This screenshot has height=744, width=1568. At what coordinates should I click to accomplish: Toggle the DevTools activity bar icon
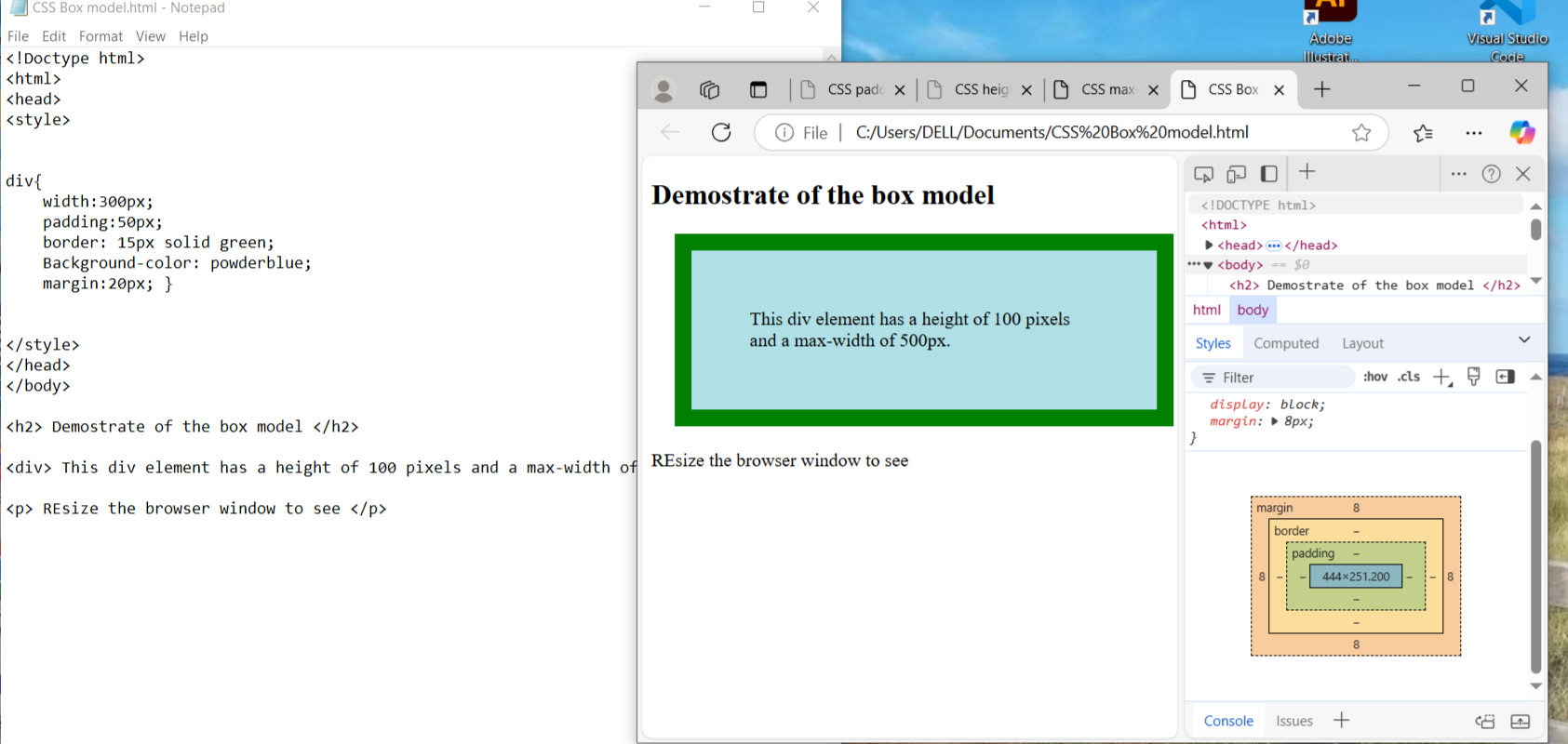click(1268, 174)
